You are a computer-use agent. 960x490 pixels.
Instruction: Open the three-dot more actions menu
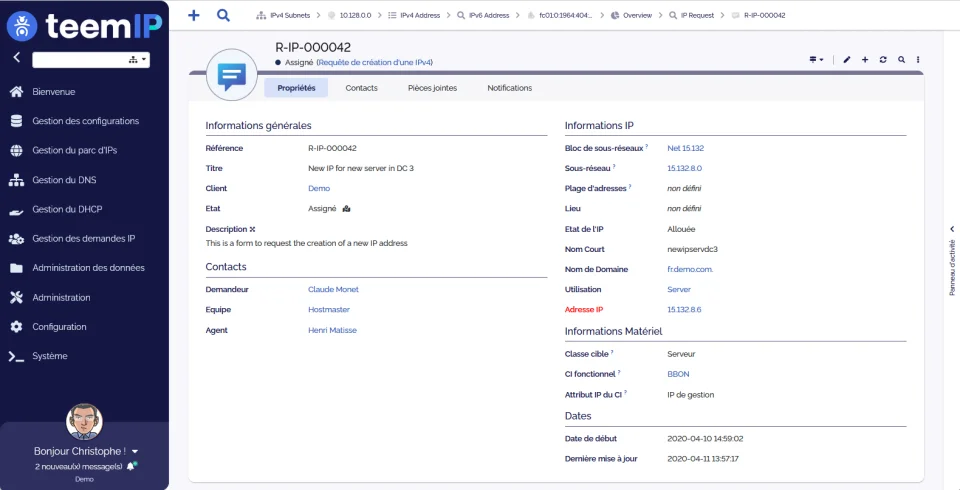tap(918, 59)
